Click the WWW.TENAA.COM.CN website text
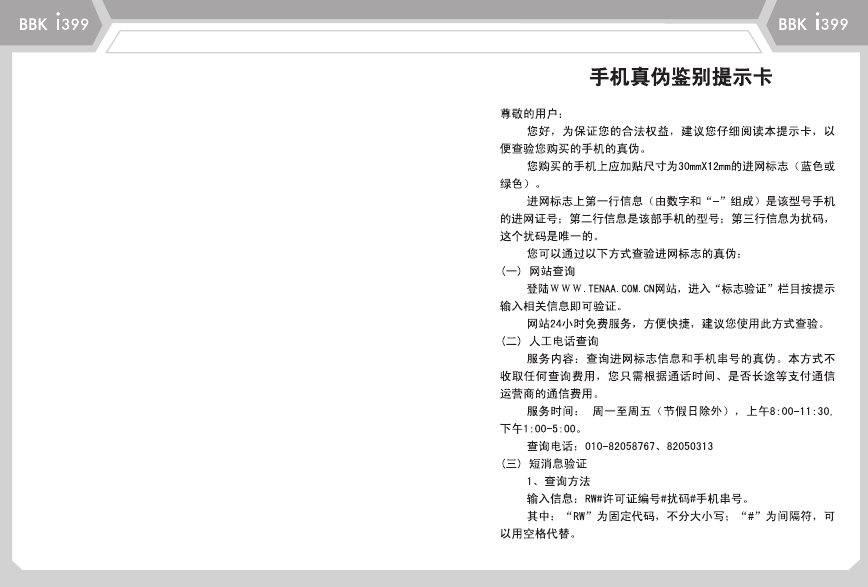 click(x=603, y=289)
